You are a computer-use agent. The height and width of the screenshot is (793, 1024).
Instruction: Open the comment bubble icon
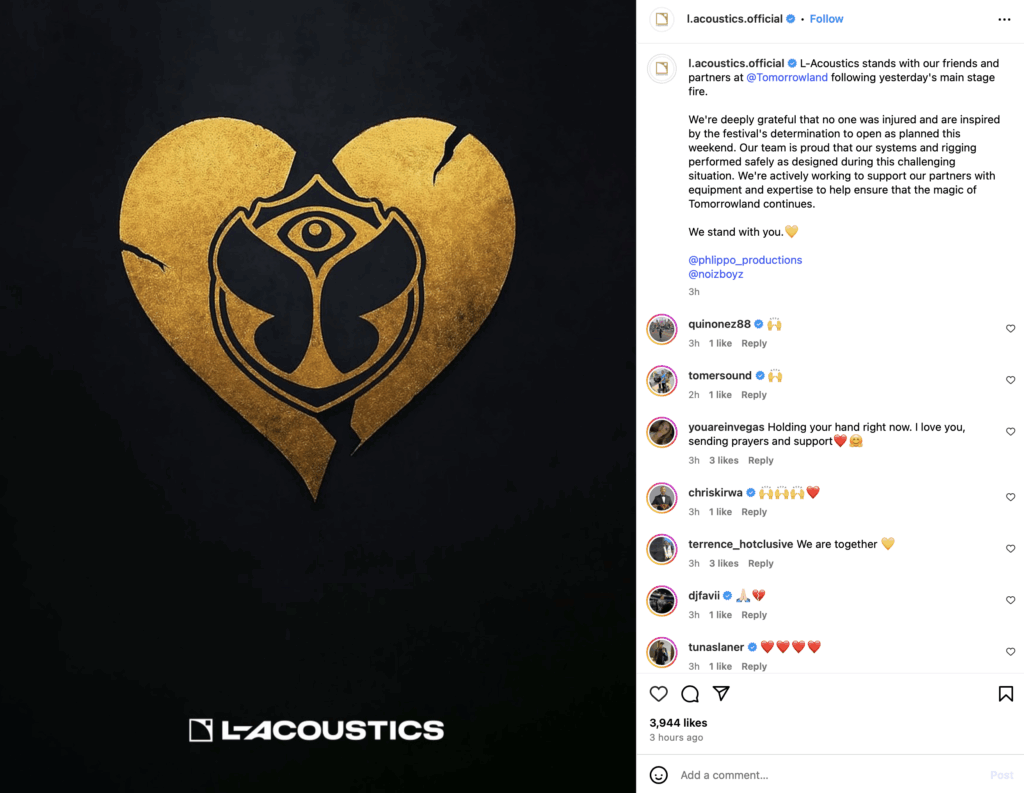[x=690, y=694]
